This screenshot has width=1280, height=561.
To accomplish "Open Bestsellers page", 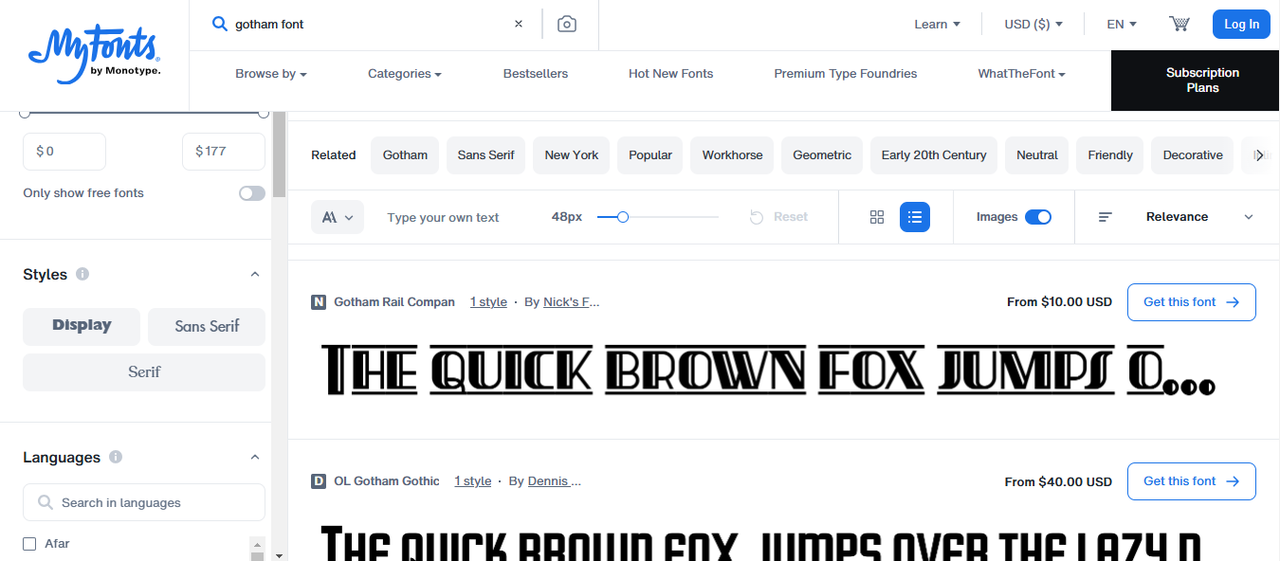I will coord(536,74).
